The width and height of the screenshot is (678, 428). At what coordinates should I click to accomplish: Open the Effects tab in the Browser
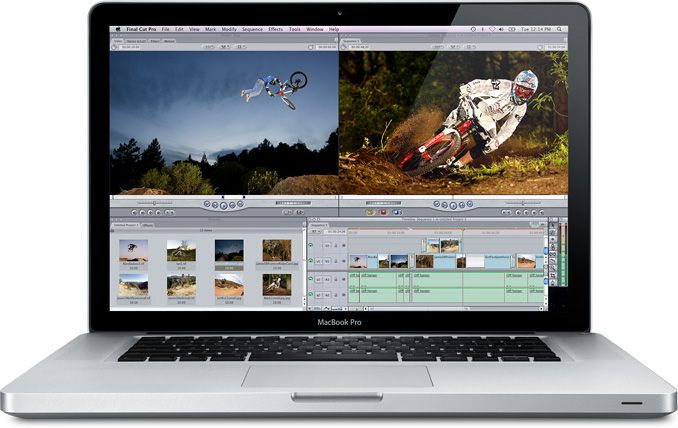coord(147,225)
